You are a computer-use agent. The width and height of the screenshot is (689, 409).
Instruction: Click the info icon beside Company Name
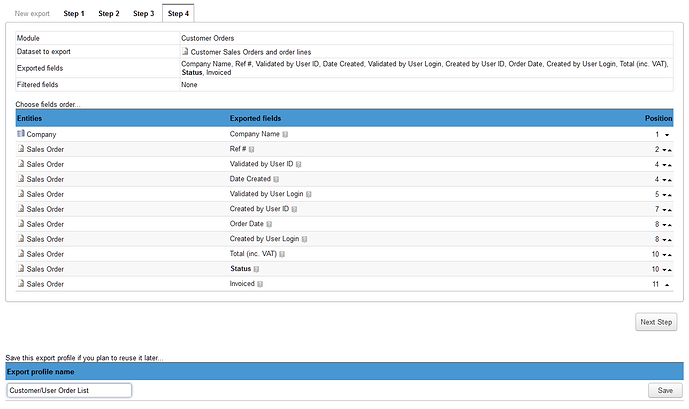click(x=285, y=134)
